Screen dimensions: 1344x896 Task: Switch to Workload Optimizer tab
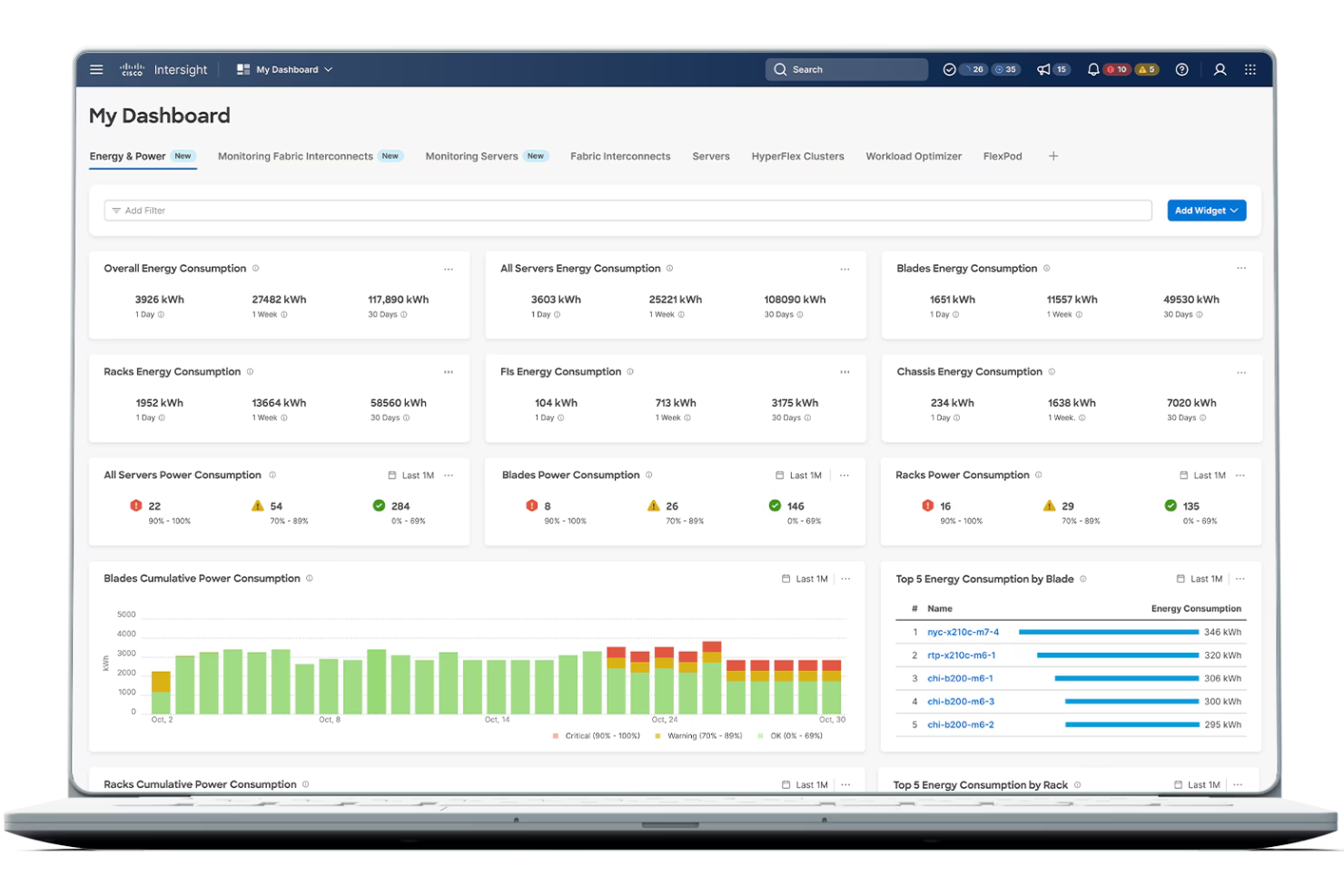tap(914, 156)
